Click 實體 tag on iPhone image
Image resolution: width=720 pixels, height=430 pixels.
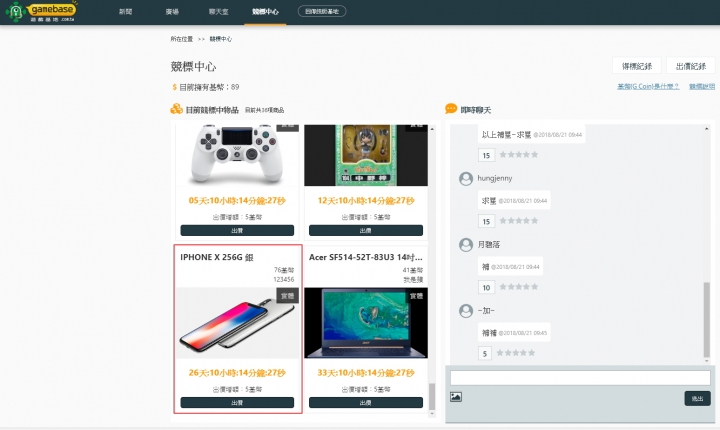click(287, 295)
